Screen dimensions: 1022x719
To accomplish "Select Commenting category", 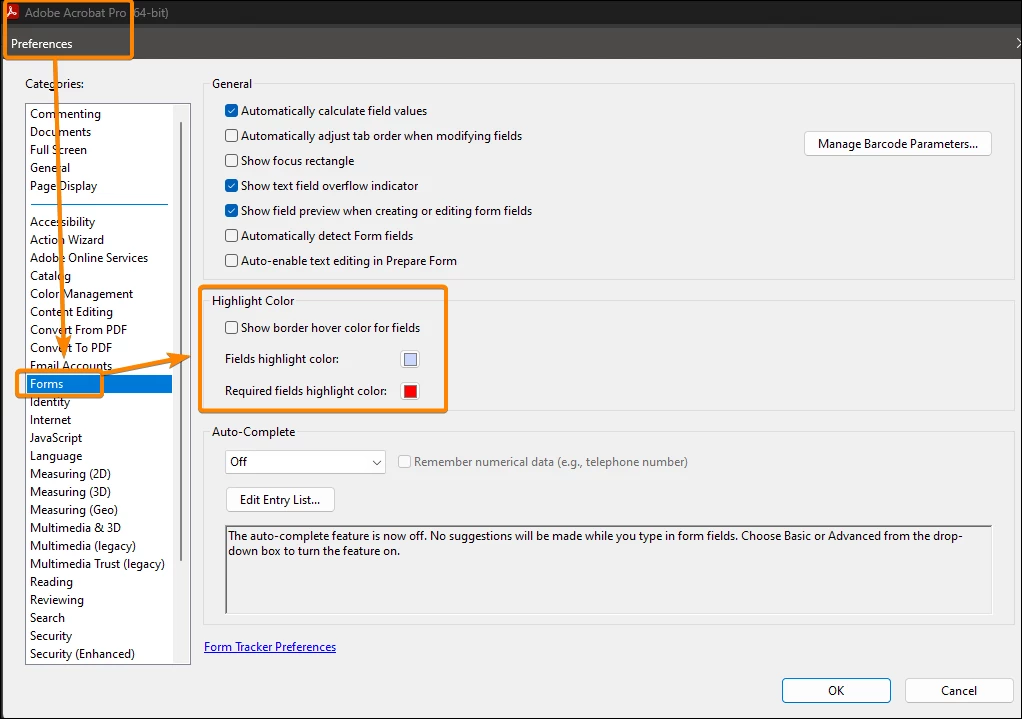I will (x=65, y=113).
